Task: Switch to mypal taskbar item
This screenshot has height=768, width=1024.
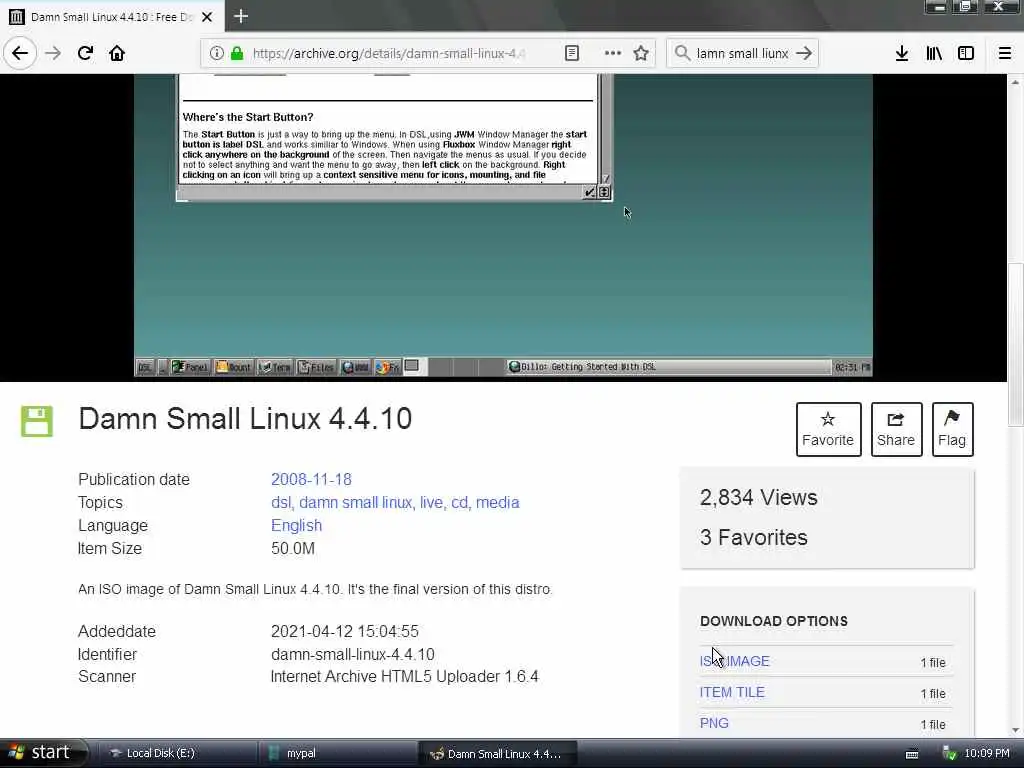Action: point(337,753)
